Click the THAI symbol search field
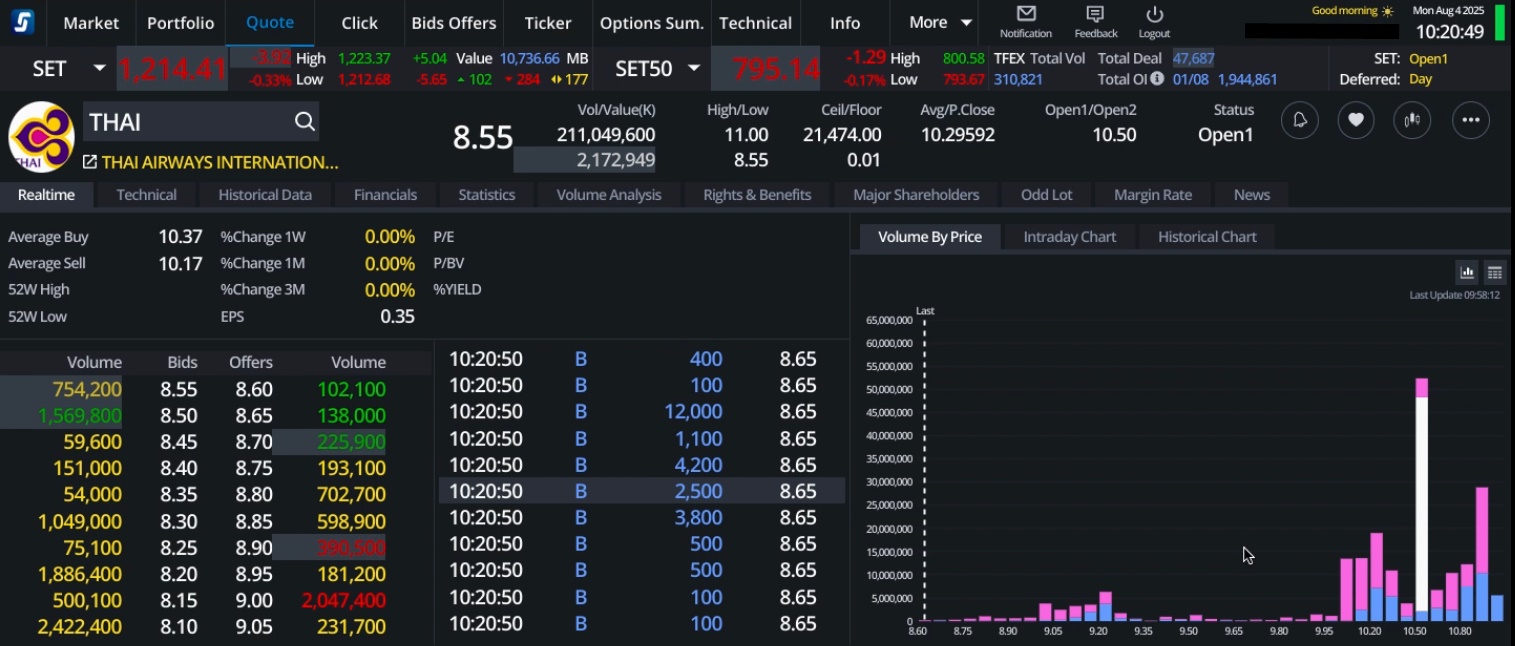Viewport: 1515px width, 646px height. point(200,122)
